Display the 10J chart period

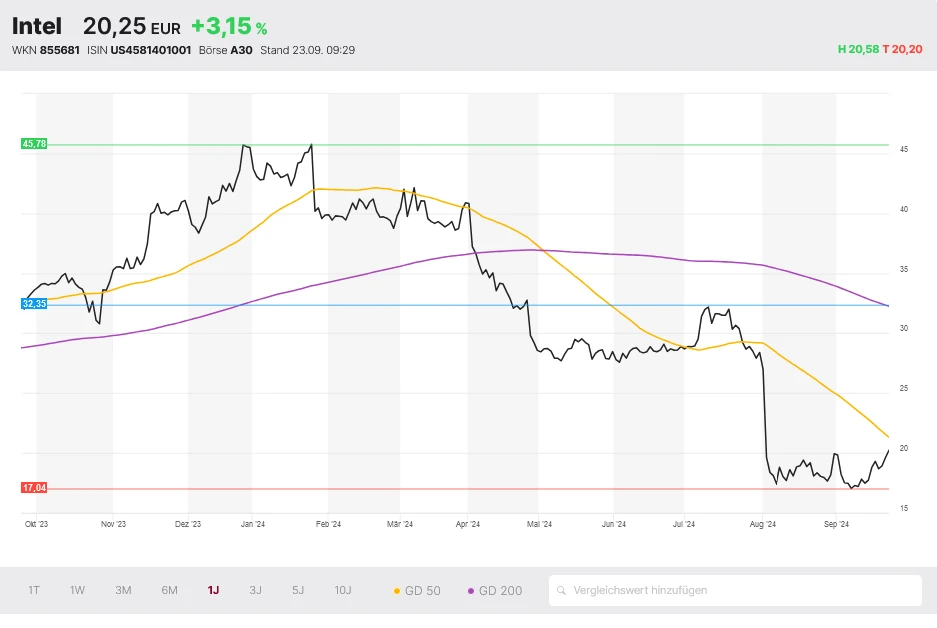(x=343, y=591)
